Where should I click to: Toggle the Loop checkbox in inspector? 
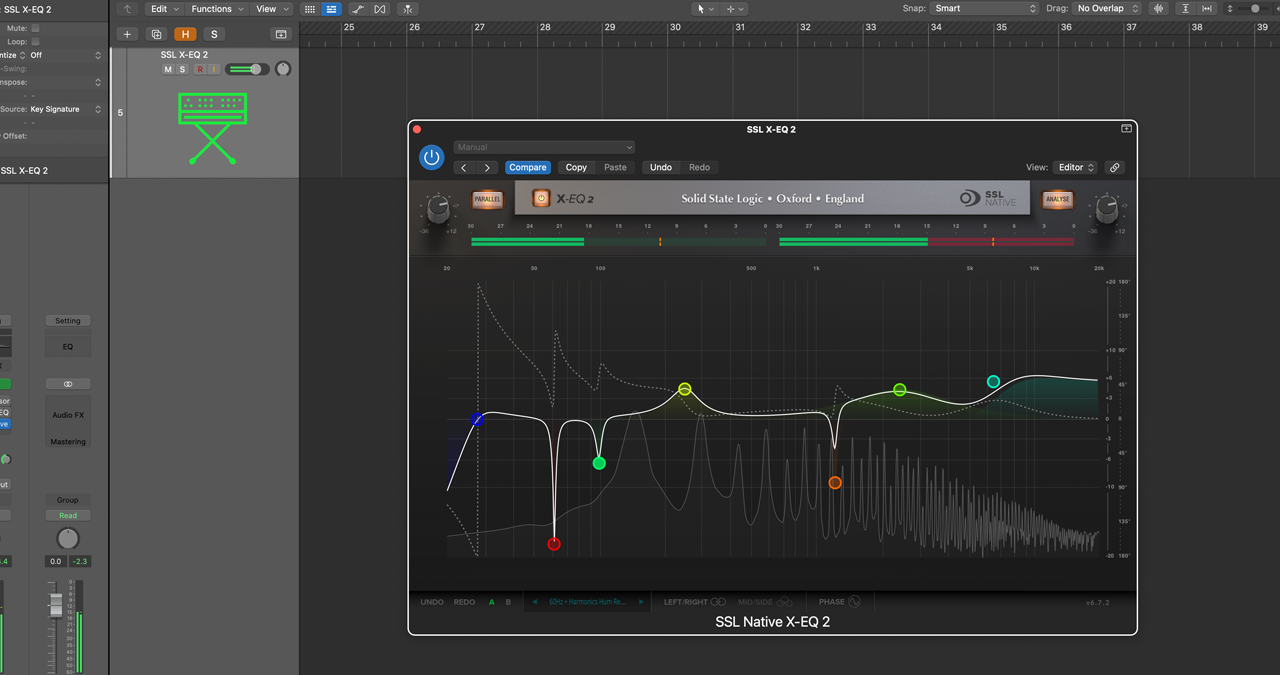tap(36, 42)
